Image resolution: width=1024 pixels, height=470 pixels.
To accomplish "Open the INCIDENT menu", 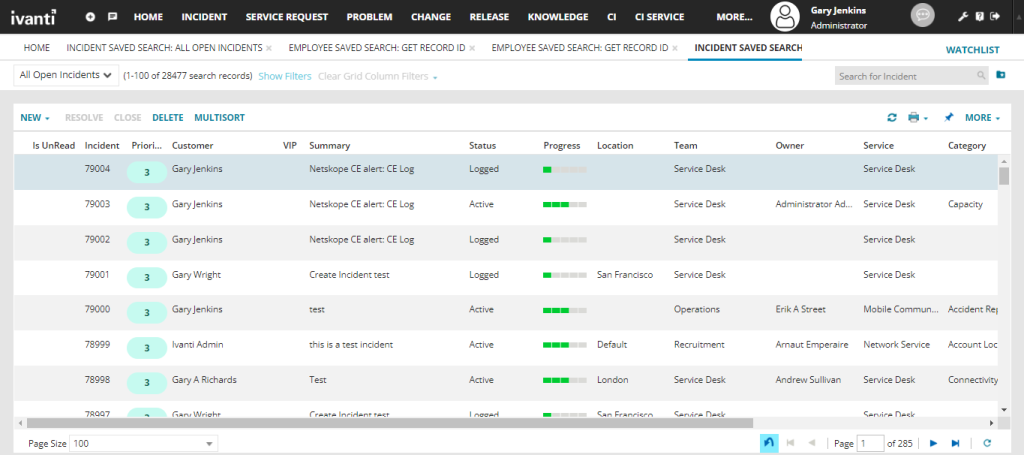I will pos(204,17).
